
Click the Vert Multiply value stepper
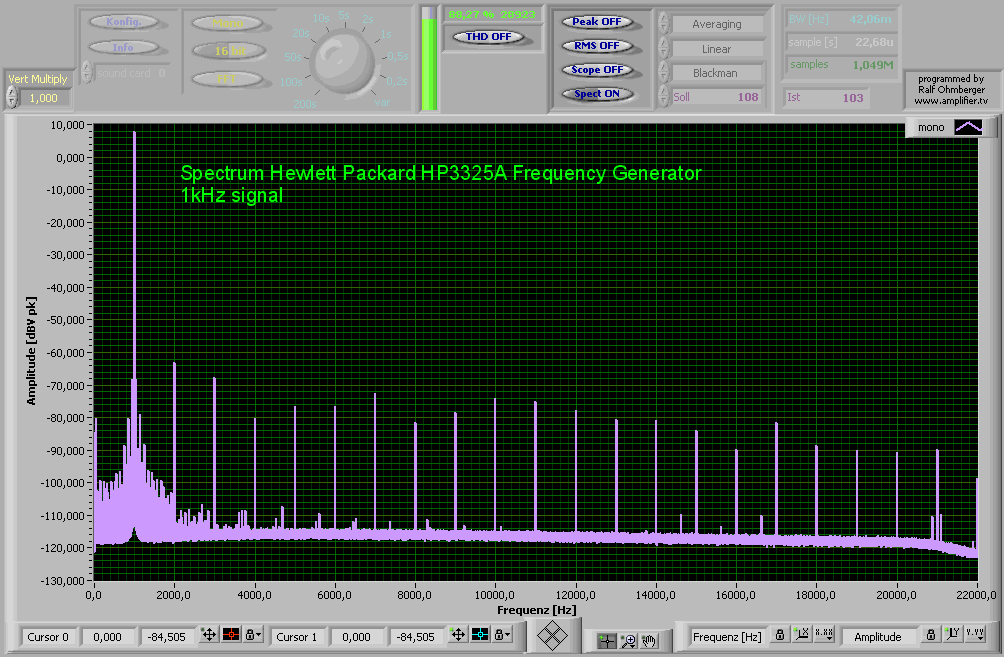click(12, 98)
